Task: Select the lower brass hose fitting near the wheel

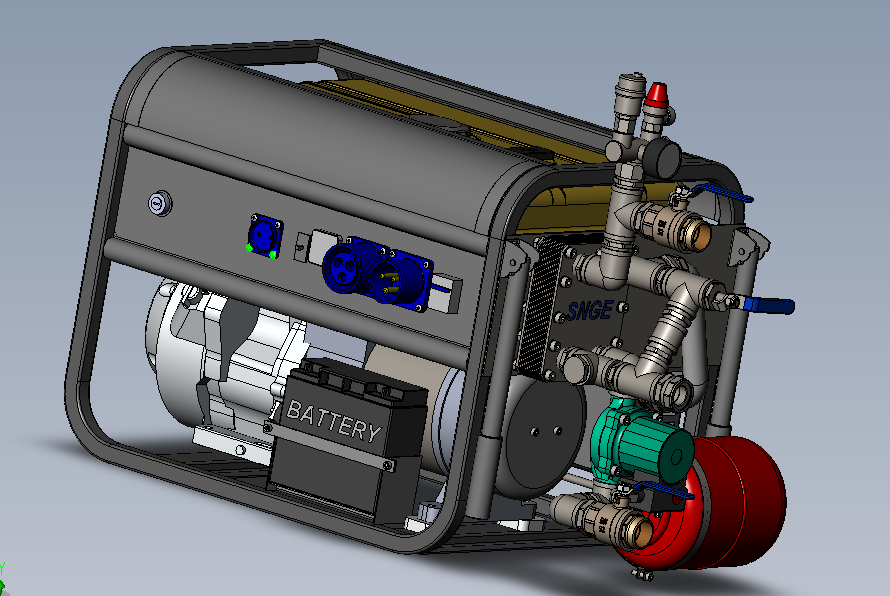Action: 634,528
